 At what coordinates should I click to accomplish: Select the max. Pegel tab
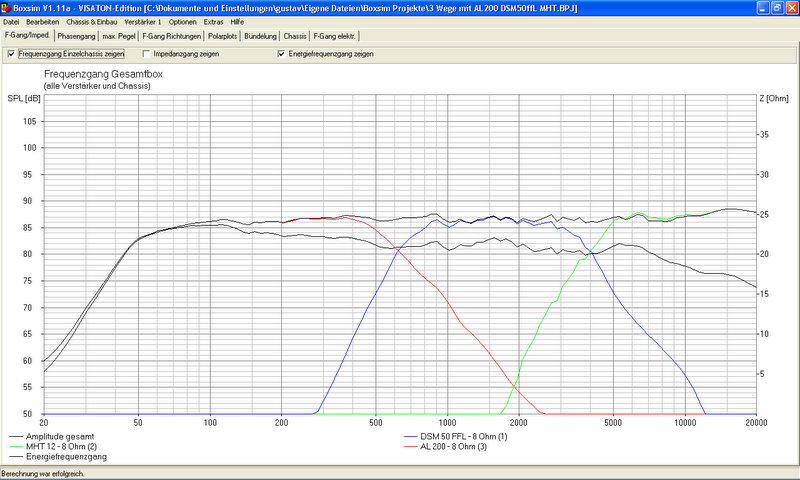click(x=120, y=36)
